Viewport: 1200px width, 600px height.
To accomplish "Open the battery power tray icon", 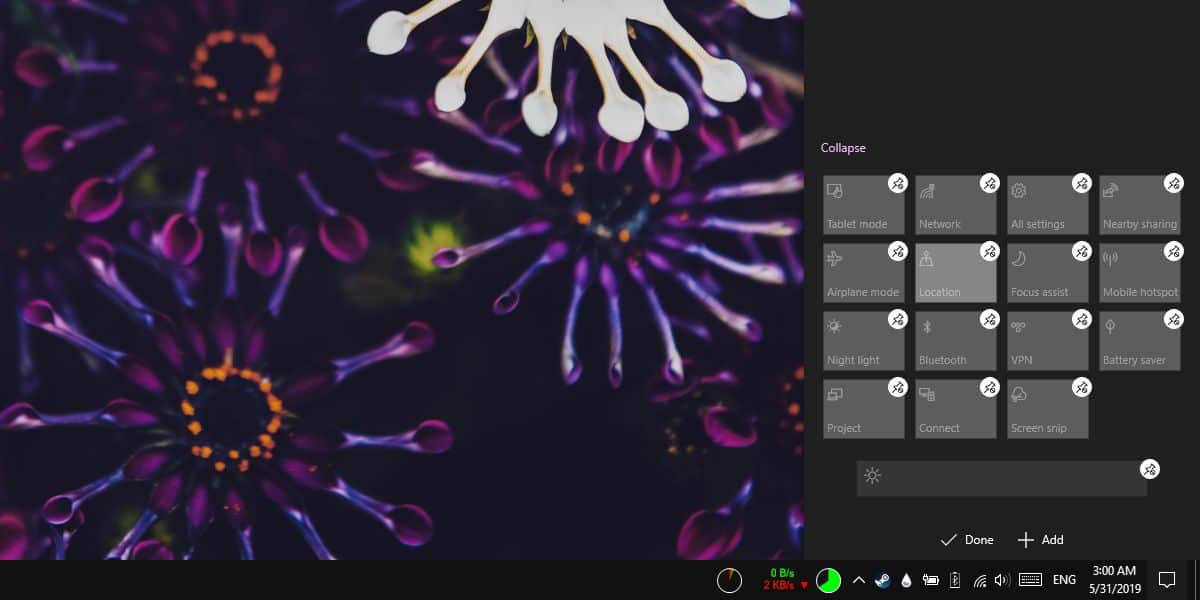I will point(930,580).
